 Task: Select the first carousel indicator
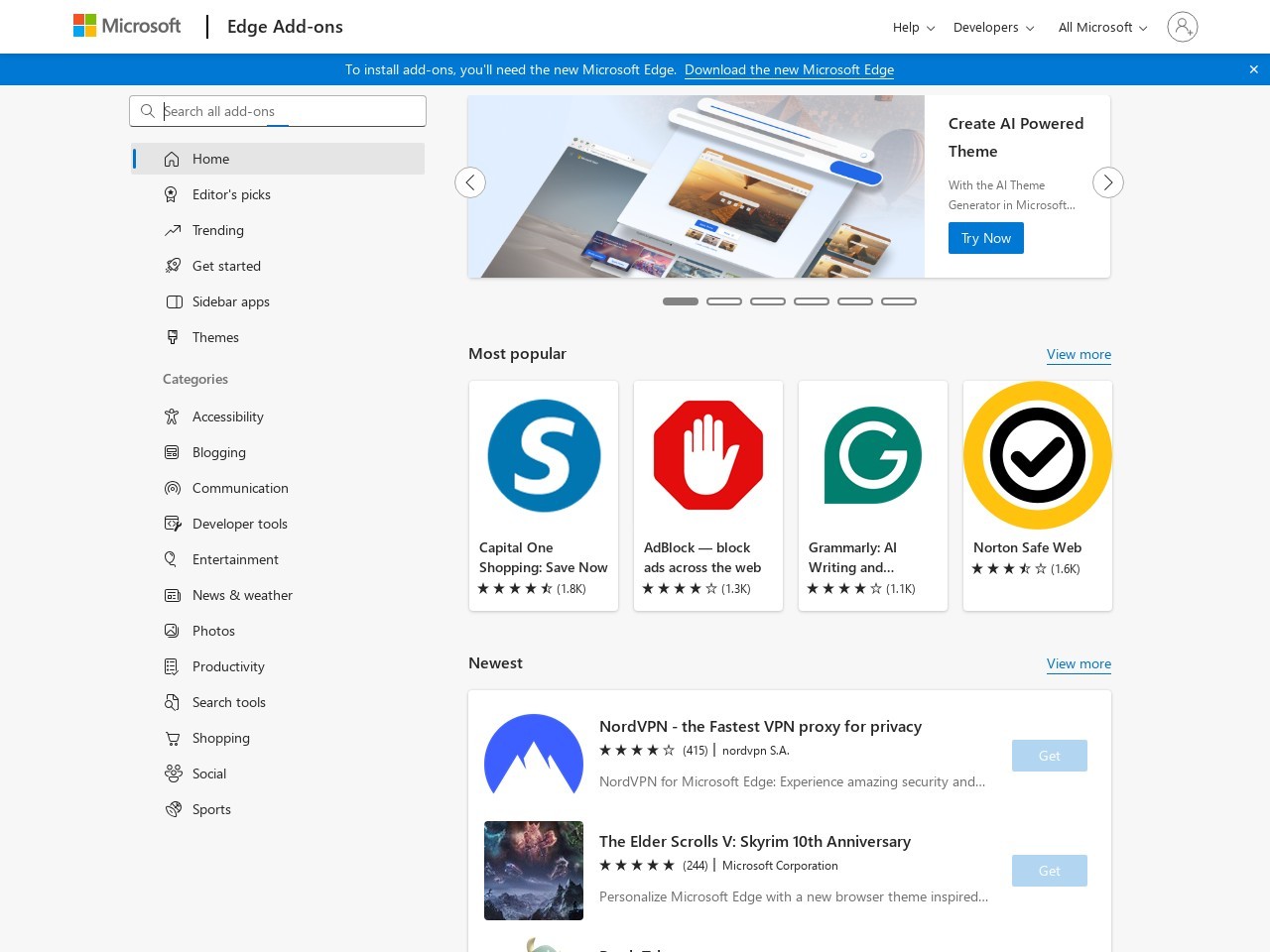(x=681, y=301)
